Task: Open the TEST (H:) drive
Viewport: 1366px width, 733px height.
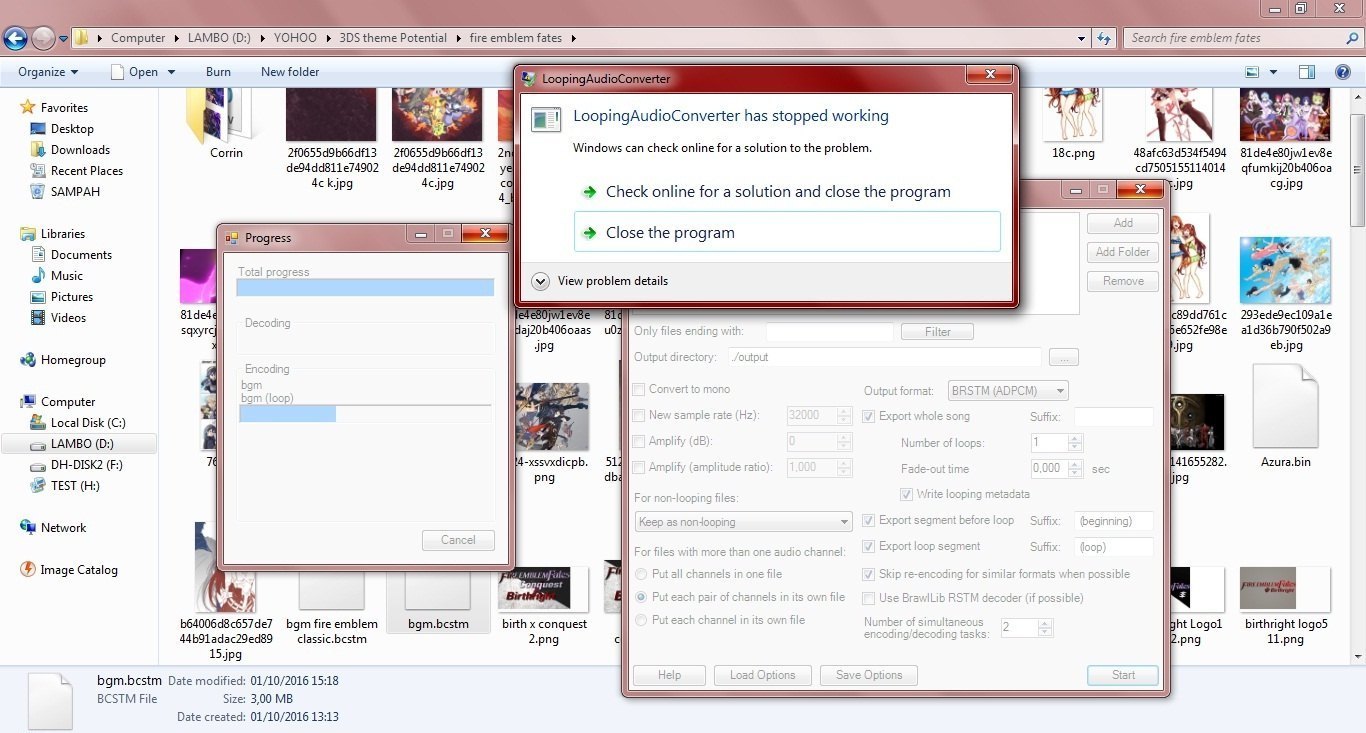Action: coord(75,486)
